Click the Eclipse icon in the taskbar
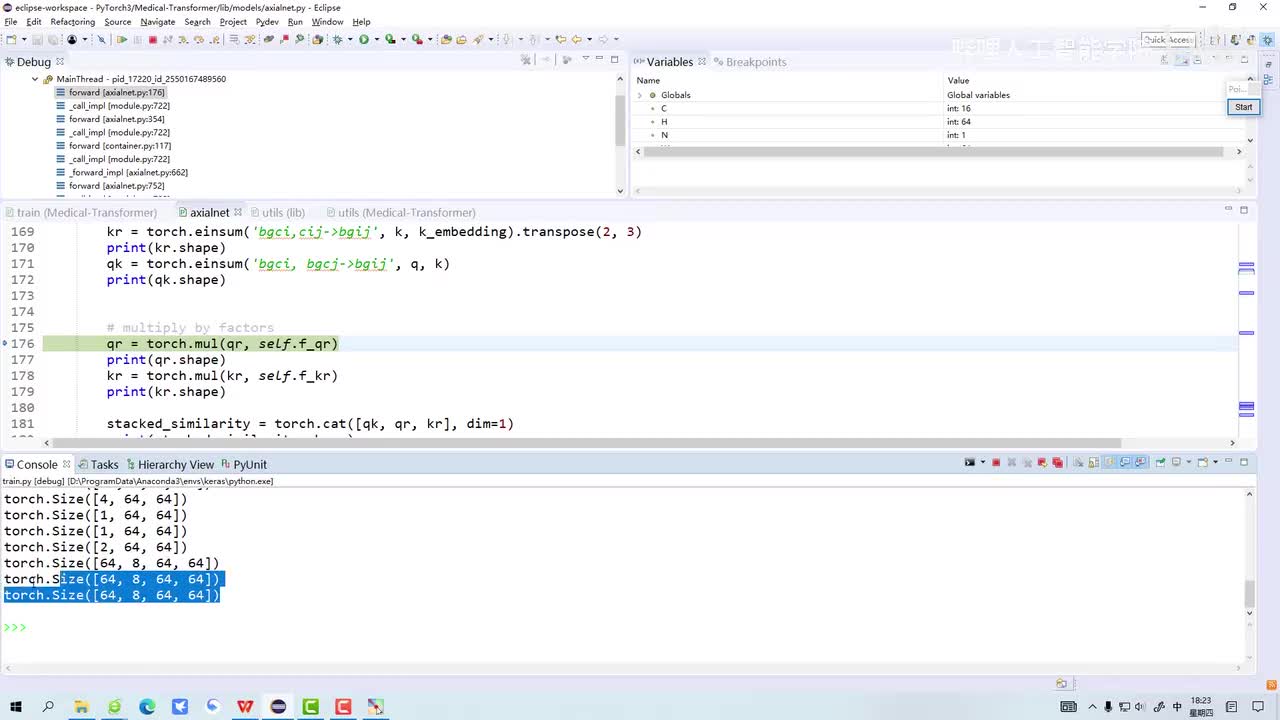This screenshot has width=1280, height=720. click(x=278, y=707)
